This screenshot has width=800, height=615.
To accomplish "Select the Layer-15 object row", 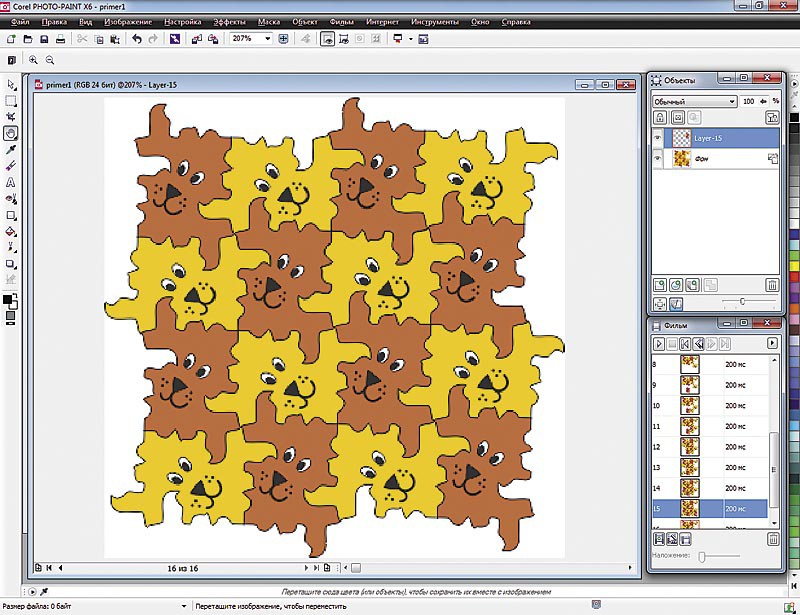I will (x=716, y=138).
